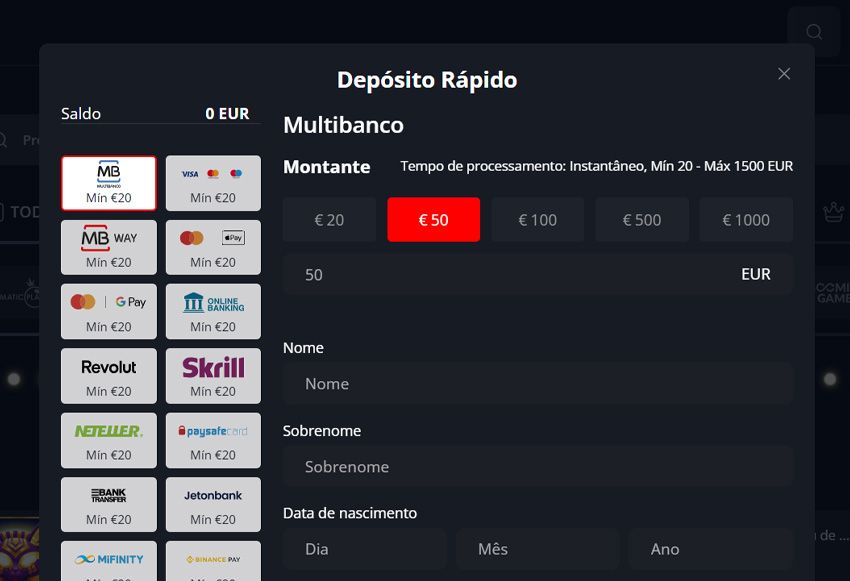Pick the paysafecard payment tile
The image size is (850, 581).
pyautogui.click(x=213, y=440)
